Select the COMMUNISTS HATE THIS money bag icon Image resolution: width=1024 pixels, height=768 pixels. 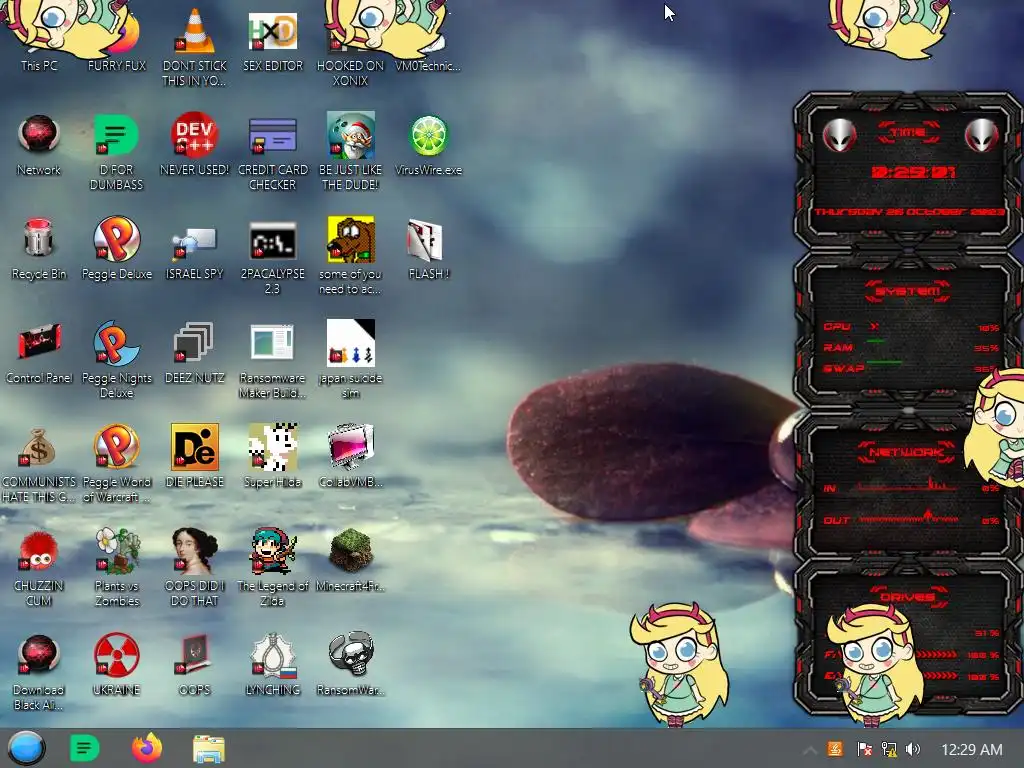(x=39, y=464)
